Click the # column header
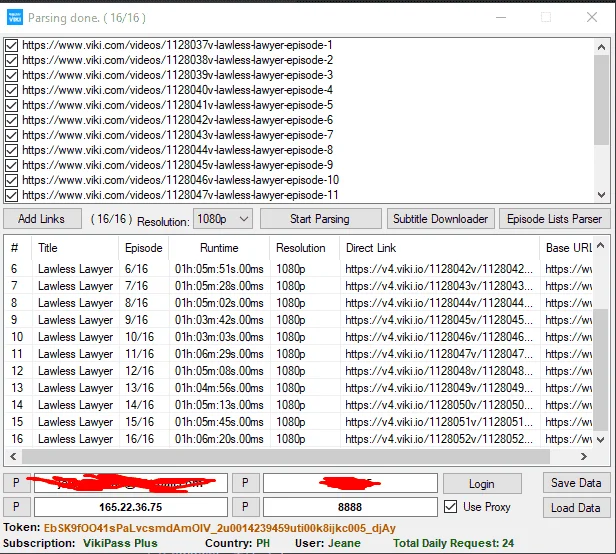 pyautogui.click(x=18, y=248)
